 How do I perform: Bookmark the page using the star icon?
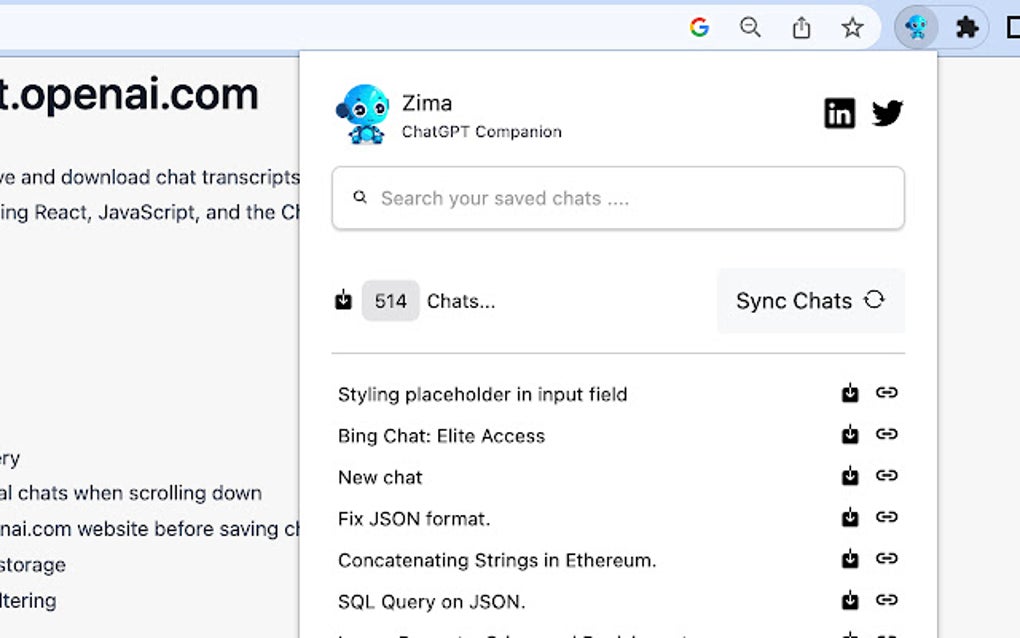click(852, 27)
